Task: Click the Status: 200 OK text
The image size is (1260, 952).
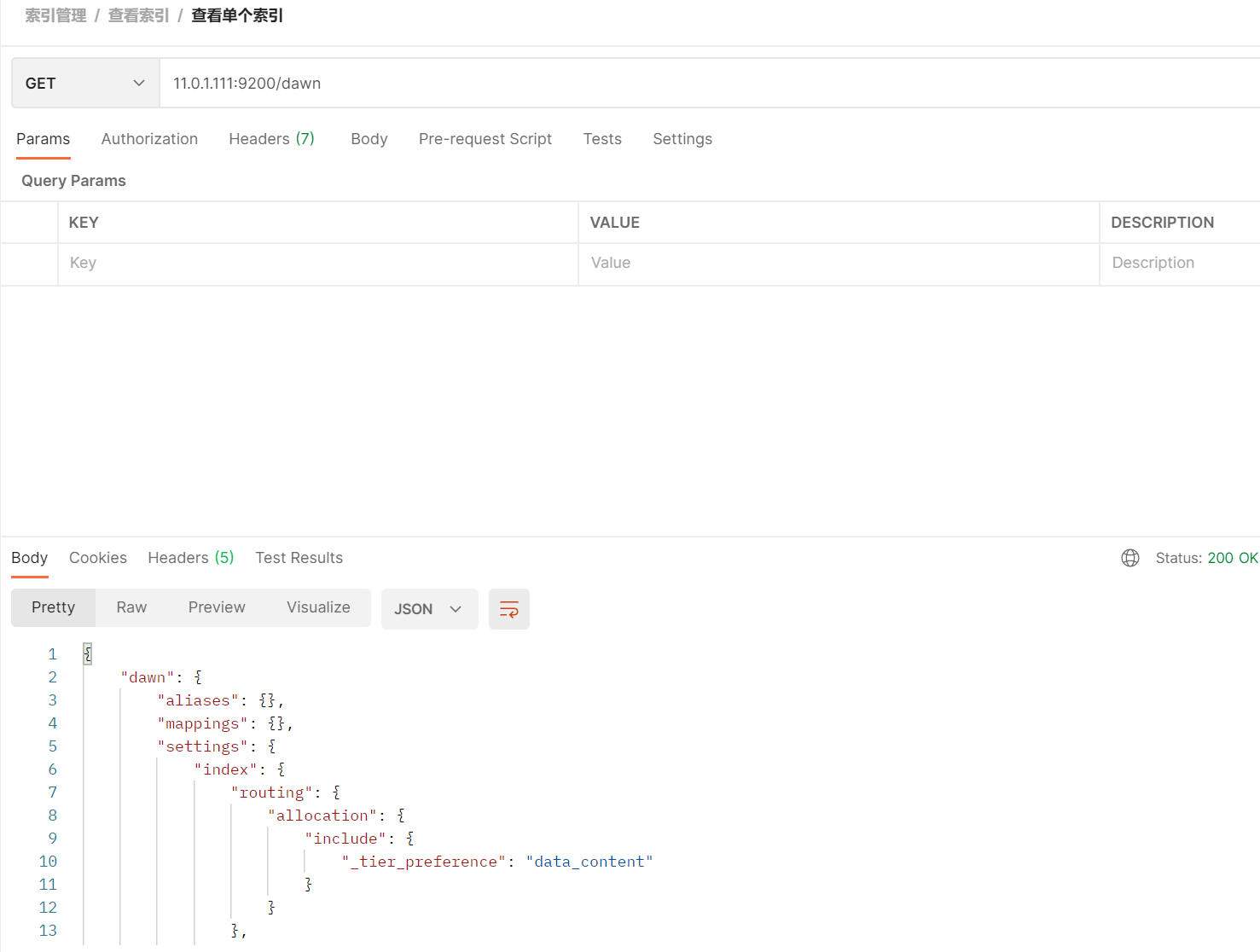Action: [x=1207, y=558]
